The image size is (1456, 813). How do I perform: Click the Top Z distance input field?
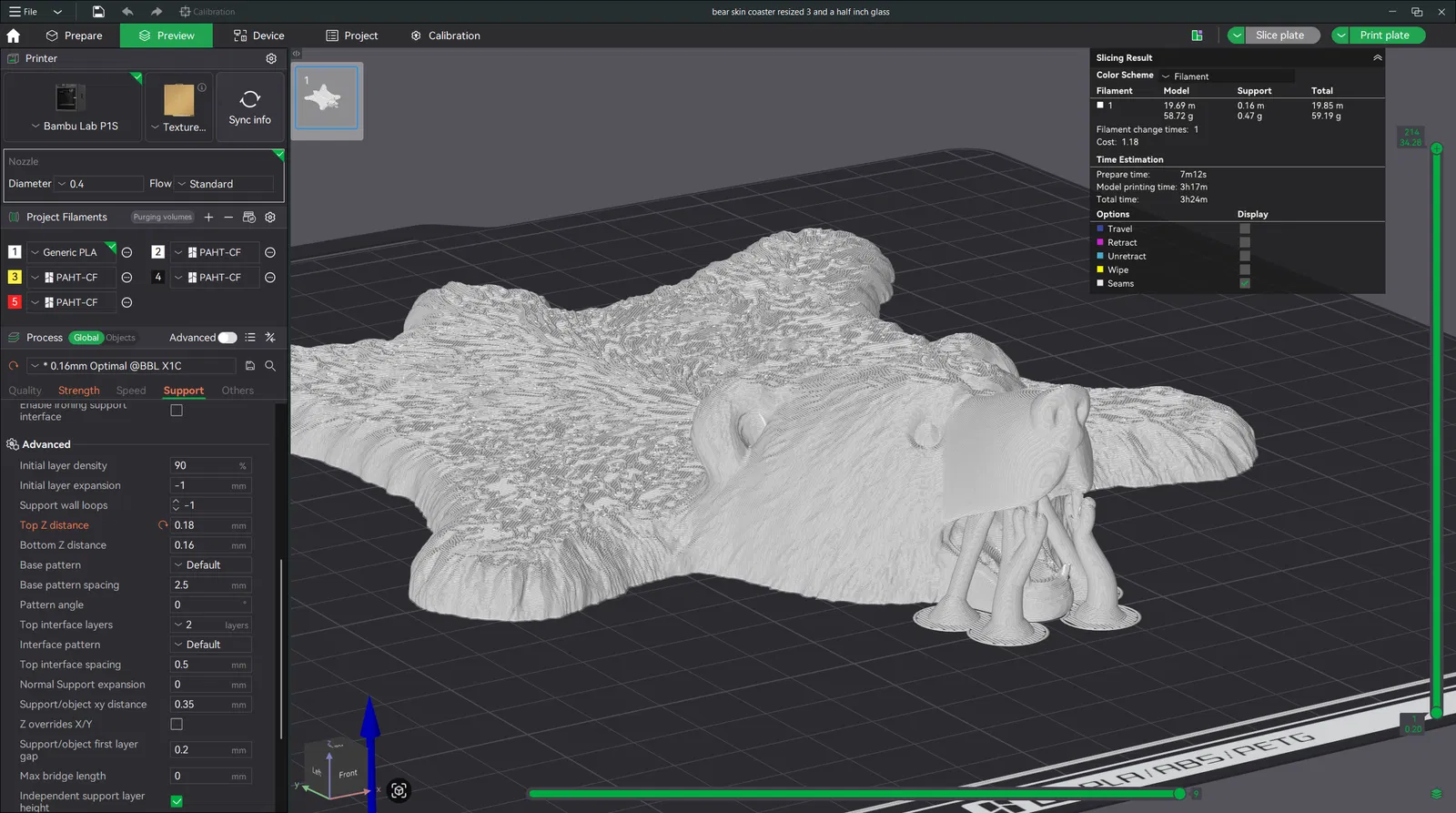[x=201, y=525]
